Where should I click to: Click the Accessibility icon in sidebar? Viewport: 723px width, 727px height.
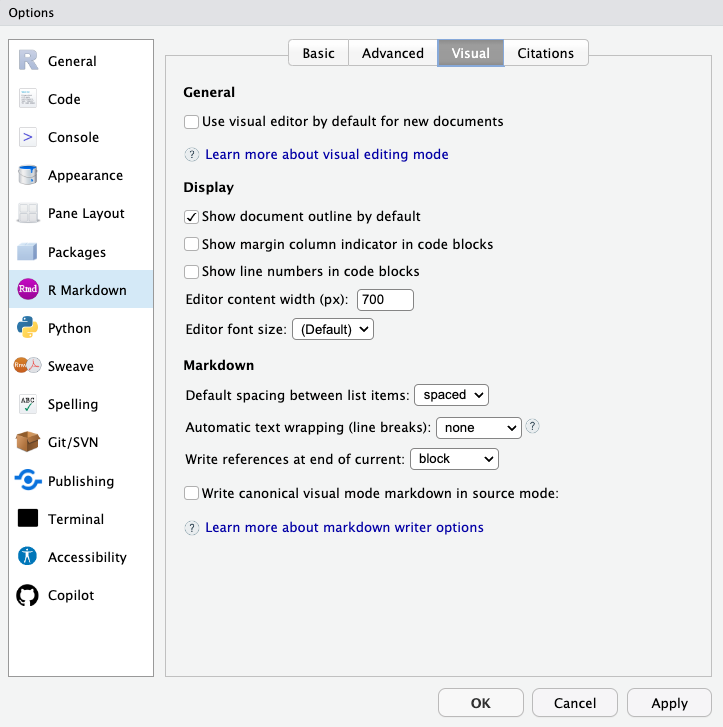pos(28,557)
